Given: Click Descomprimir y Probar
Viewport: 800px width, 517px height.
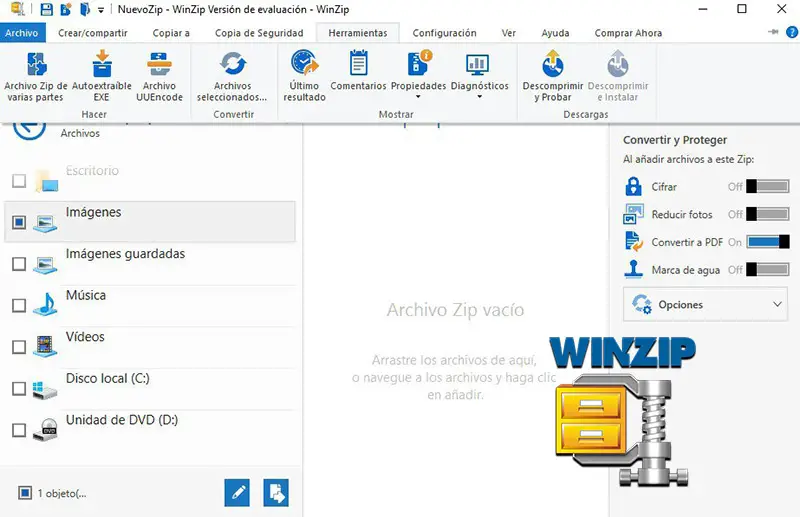Looking at the screenshot, I should 553,77.
